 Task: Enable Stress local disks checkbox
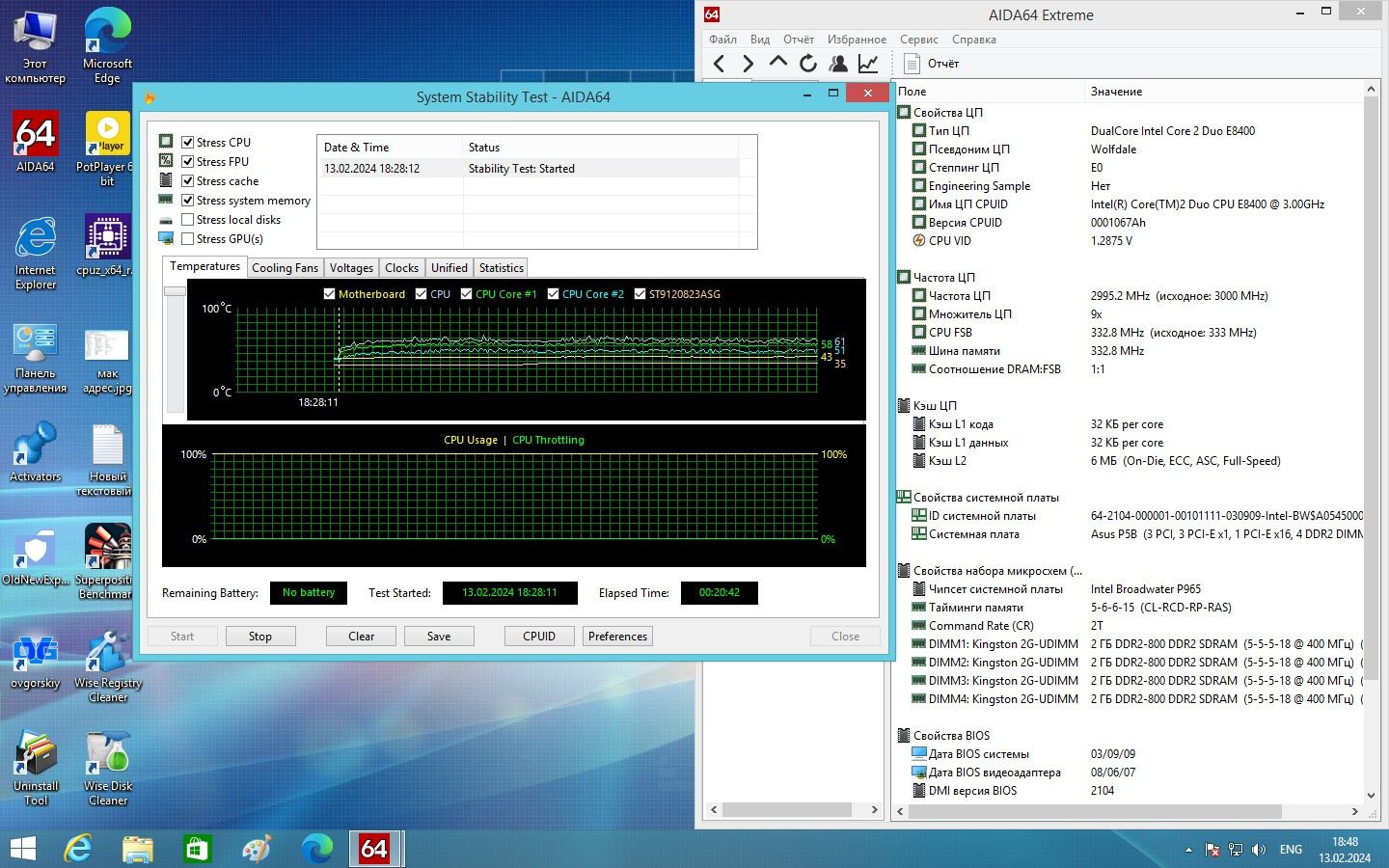188,219
